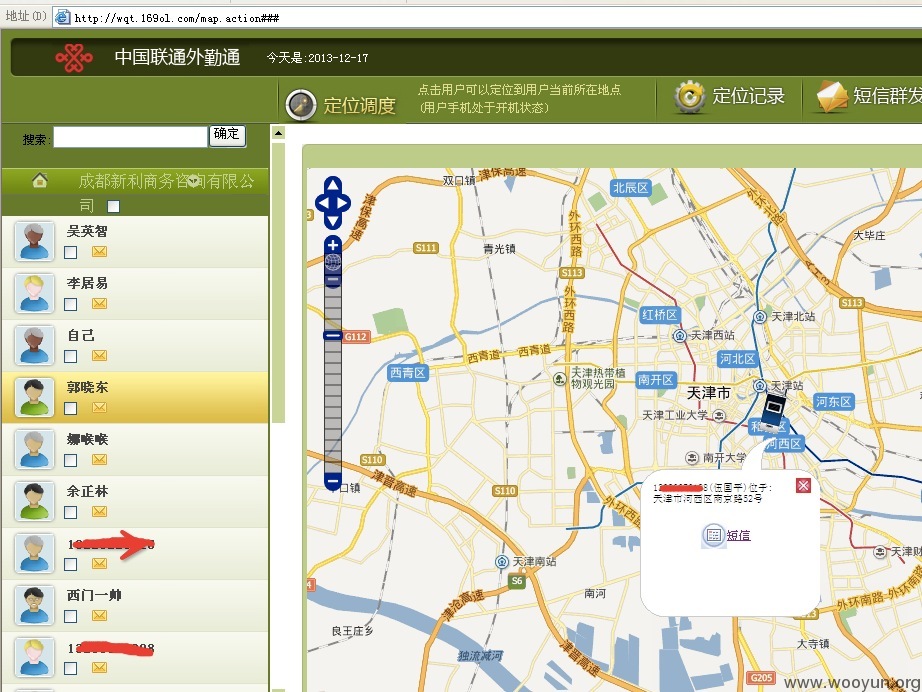Image resolution: width=922 pixels, height=692 pixels.
Task: Check the checkbox for 娜唉唉
Action: click(71, 461)
